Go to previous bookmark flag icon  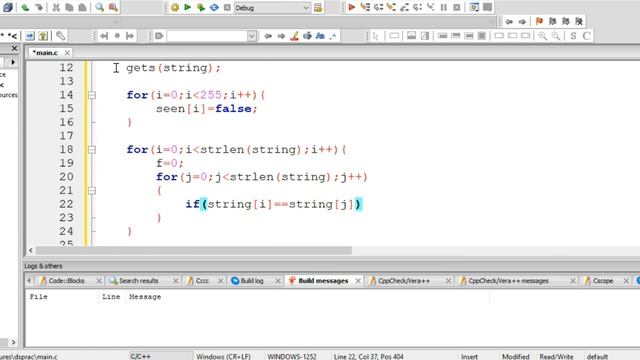click(x=553, y=21)
